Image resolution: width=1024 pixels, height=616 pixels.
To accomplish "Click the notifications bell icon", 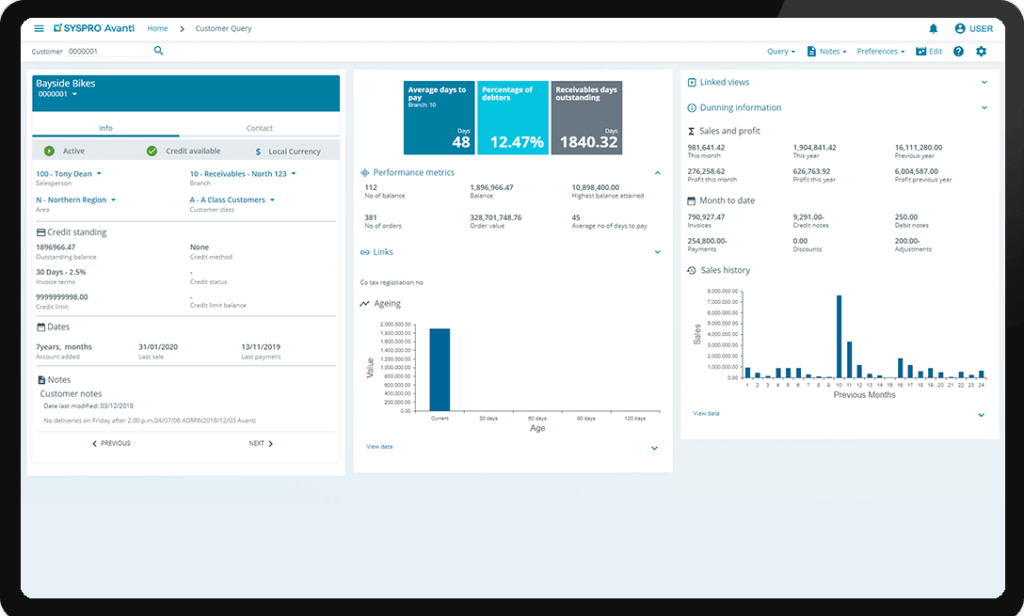I will (932, 28).
